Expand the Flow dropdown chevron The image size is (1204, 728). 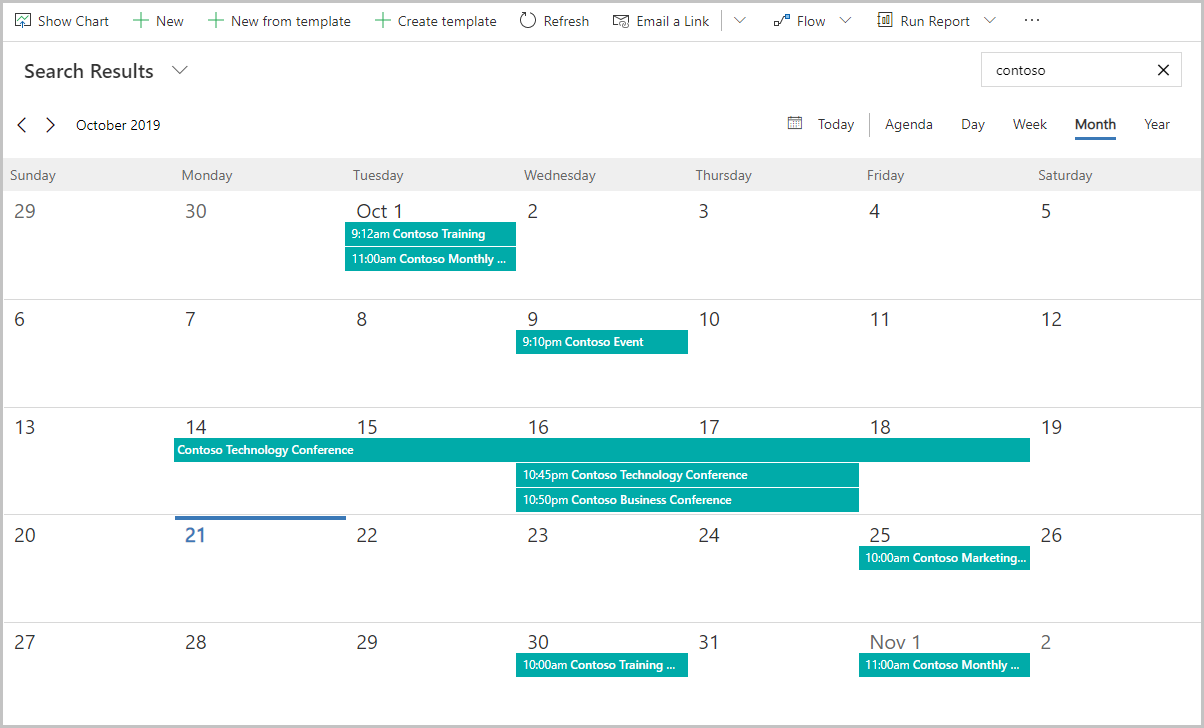pyautogui.click(x=845, y=20)
